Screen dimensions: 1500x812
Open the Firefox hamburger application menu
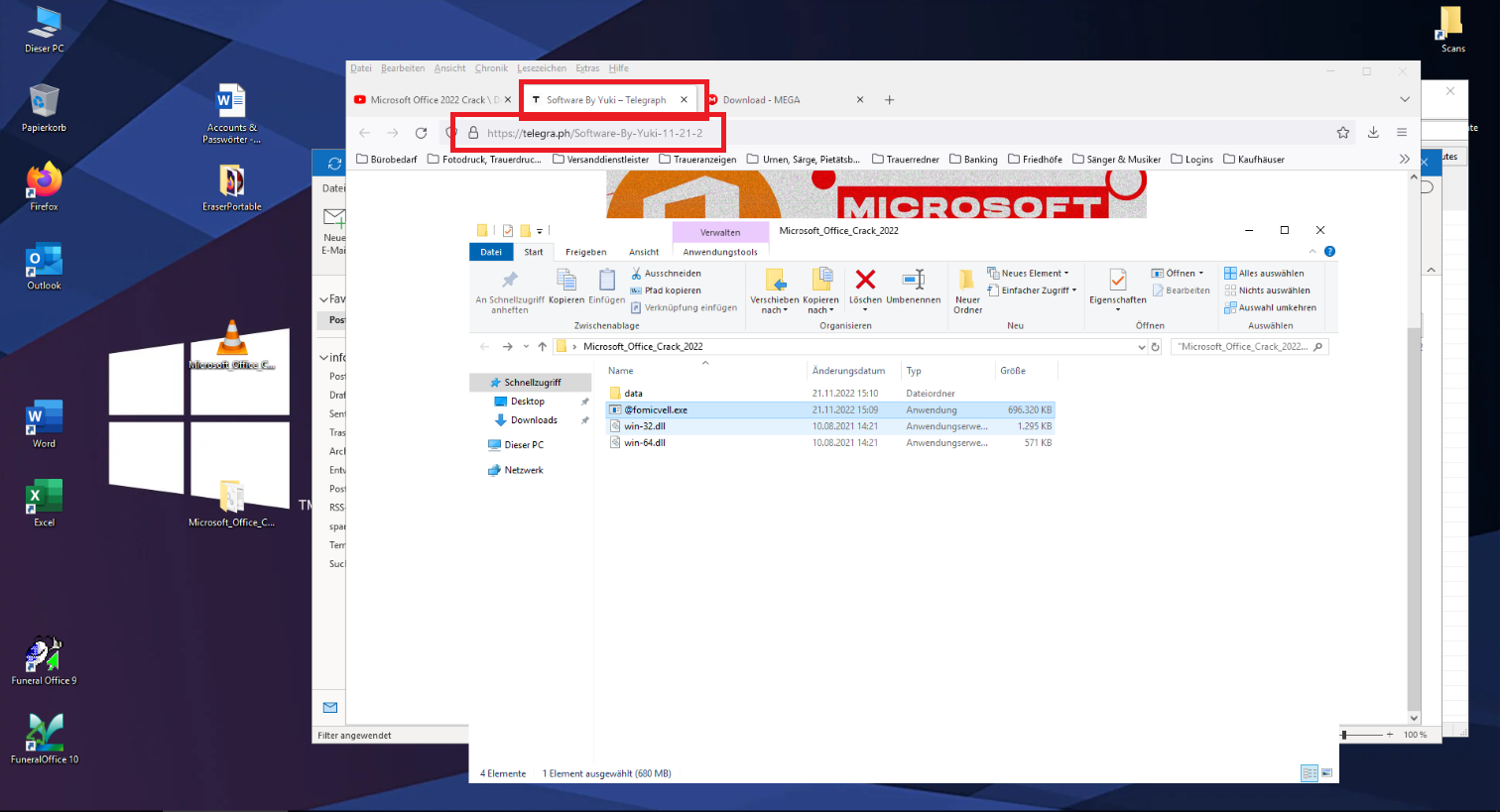click(1402, 133)
